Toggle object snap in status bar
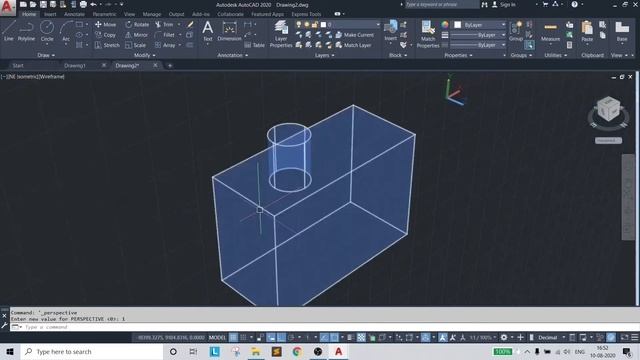Viewport: 640px width, 360px height. [x=334, y=338]
